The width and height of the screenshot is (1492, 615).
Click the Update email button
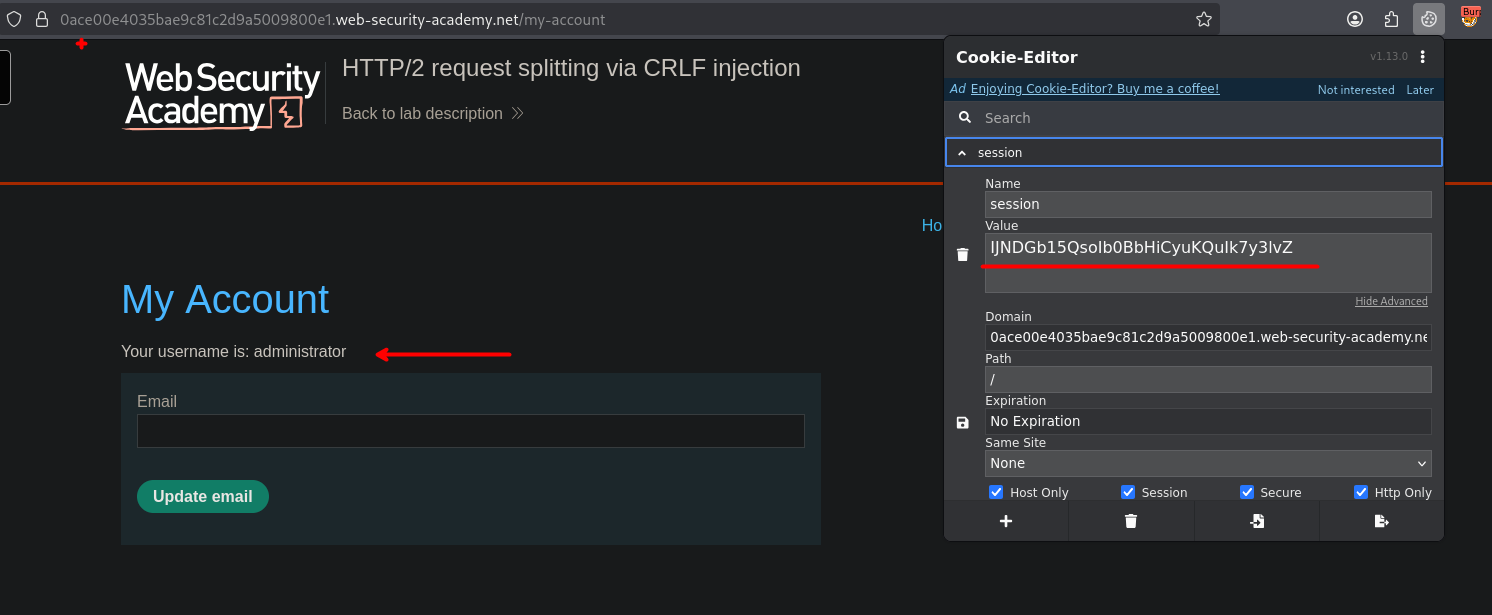(203, 497)
